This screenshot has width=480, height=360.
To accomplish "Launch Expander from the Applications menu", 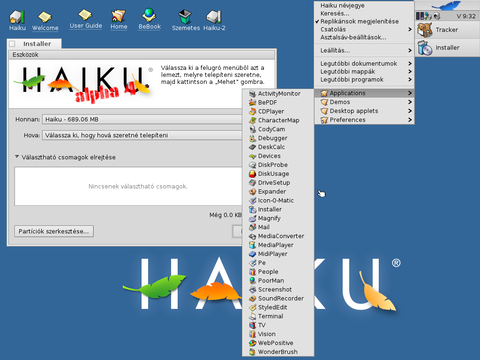I will 278,192.
